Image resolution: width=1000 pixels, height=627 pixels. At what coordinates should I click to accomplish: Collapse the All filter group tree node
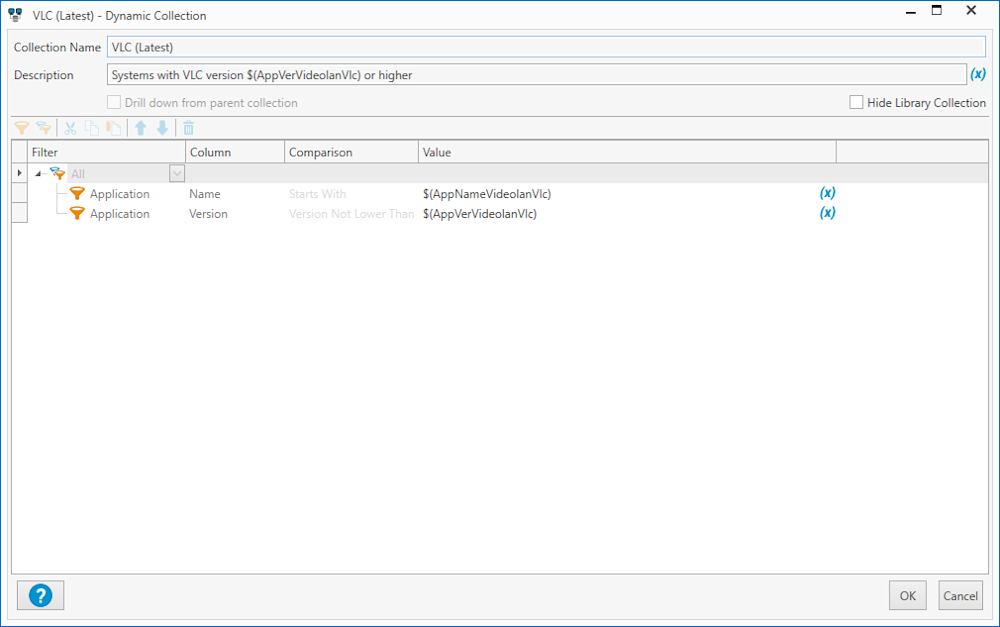38,173
